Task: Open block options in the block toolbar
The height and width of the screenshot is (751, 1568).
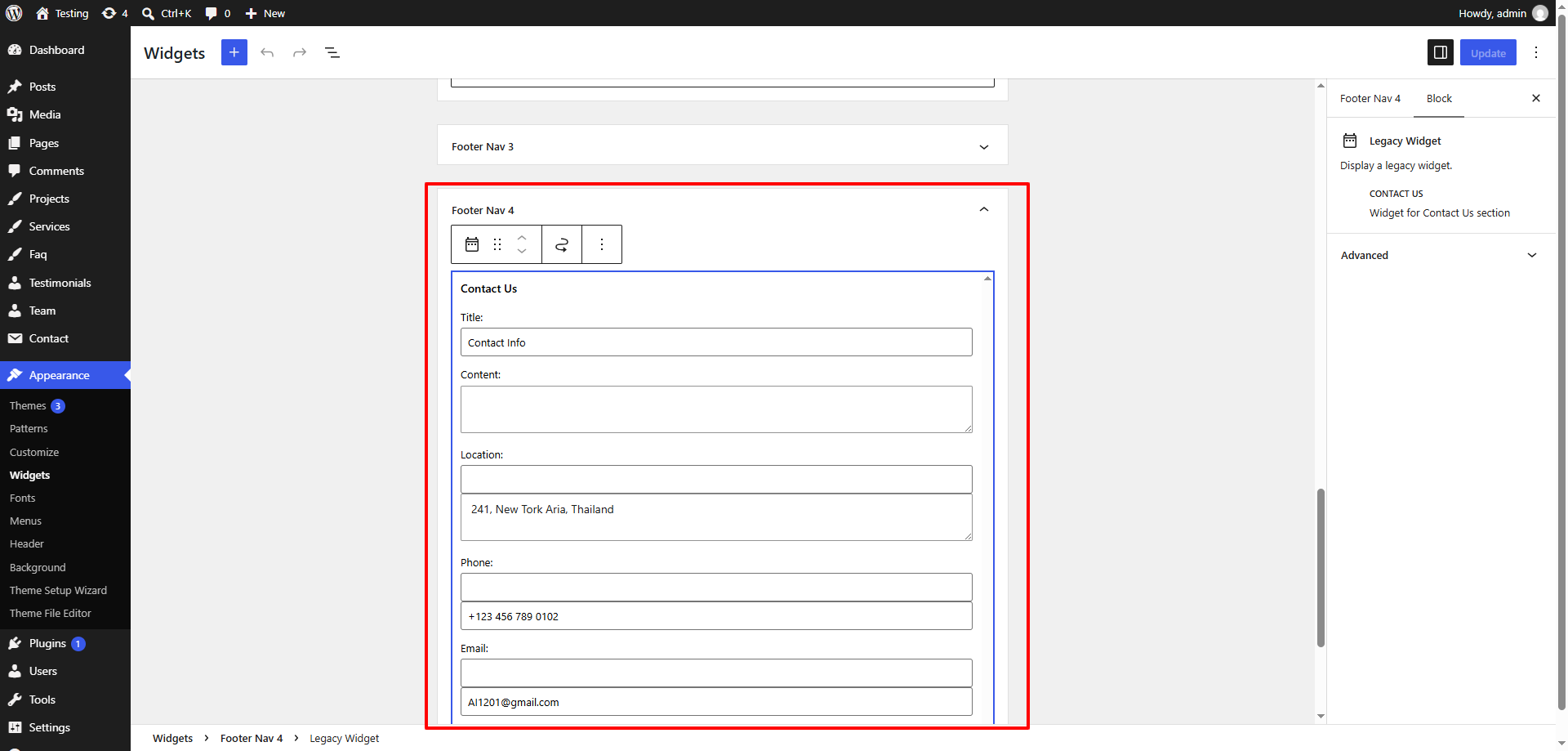Action: 602,244
